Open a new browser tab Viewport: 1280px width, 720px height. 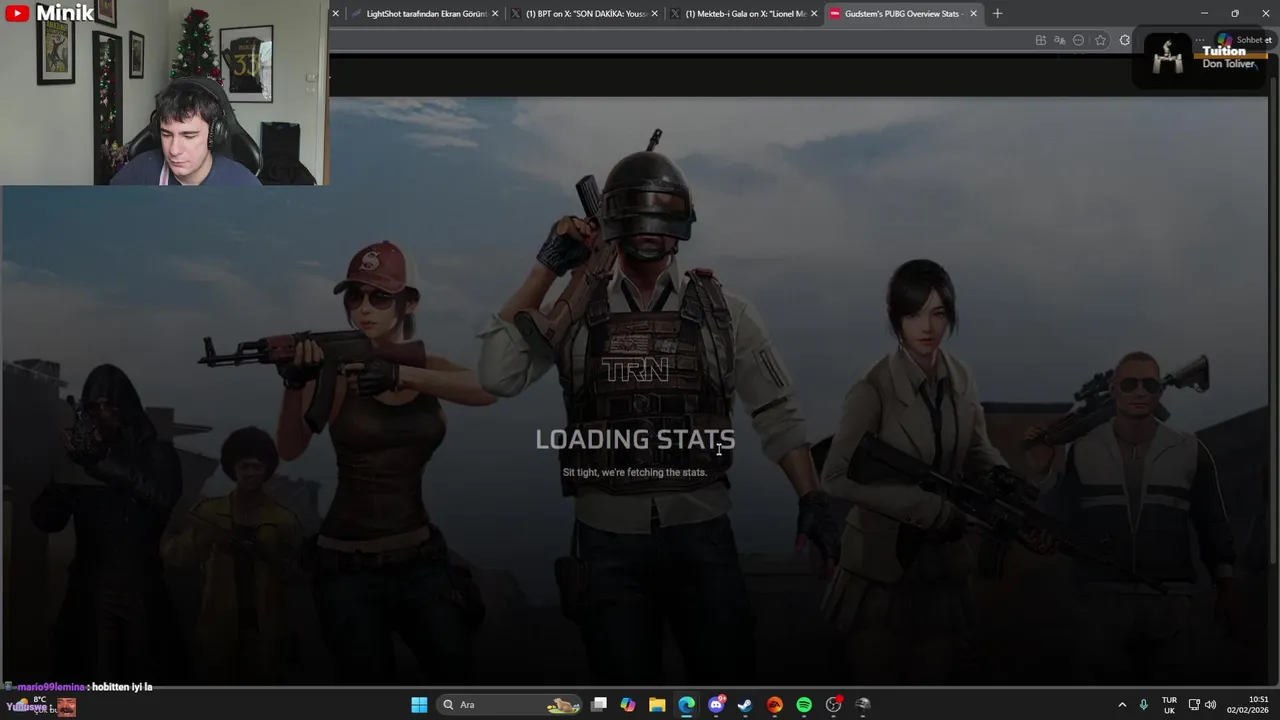click(997, 14)
